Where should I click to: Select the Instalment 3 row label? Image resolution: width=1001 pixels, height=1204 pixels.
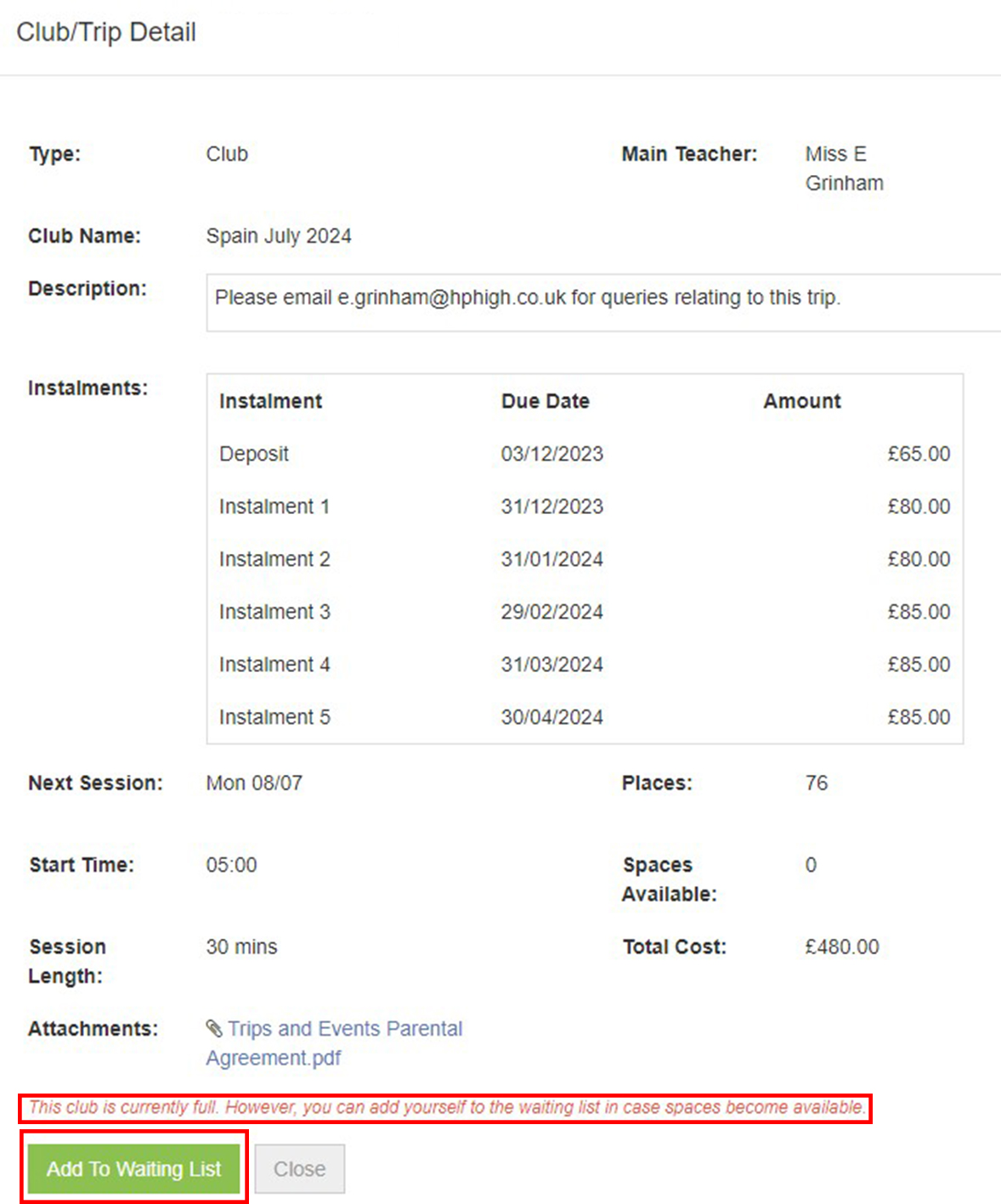(x=274, y=612)
